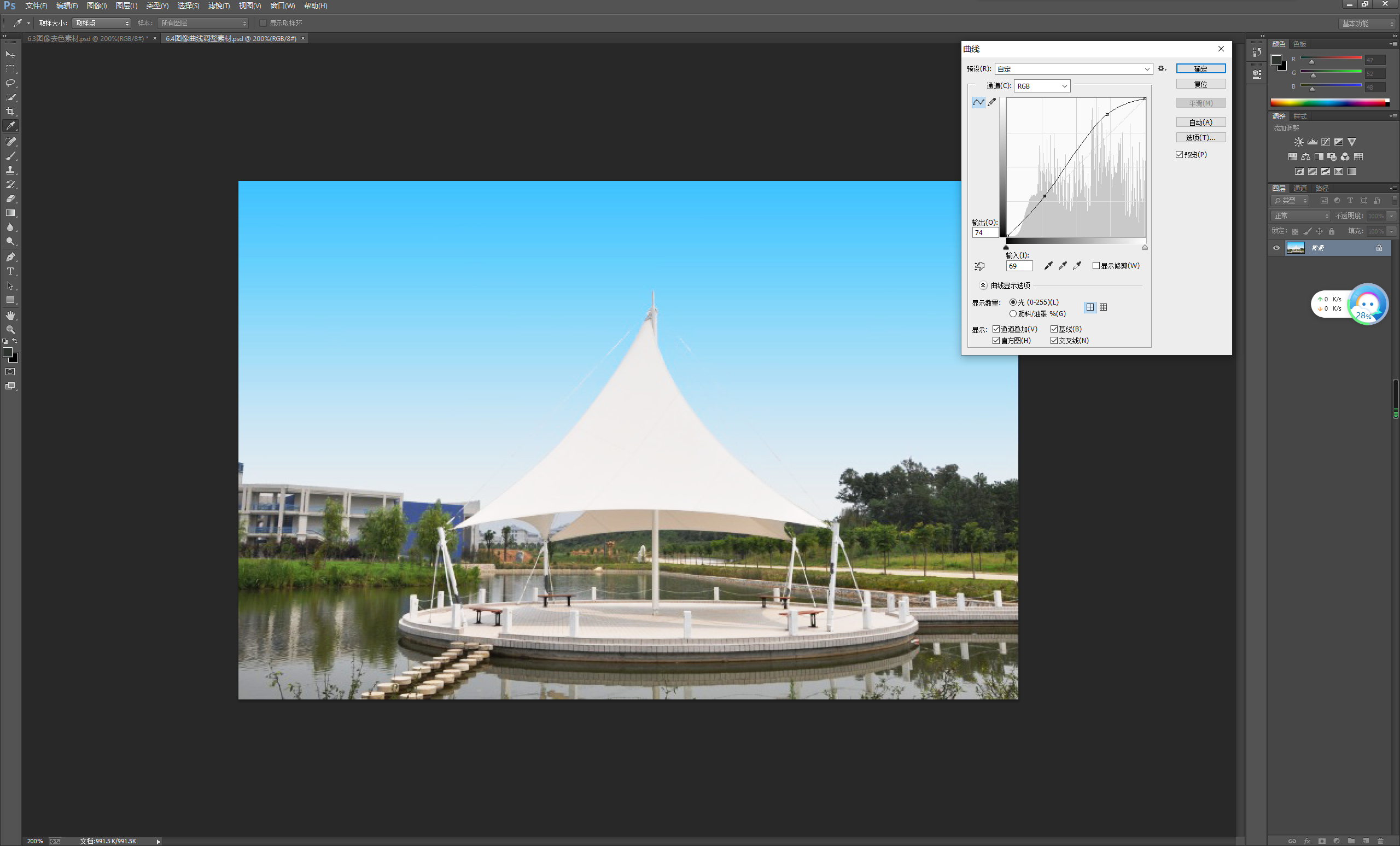This screenshot has width=1400, height=846.
Task: Switch to the Swatches (色板) tab
Action: [x=1299, y=44]
